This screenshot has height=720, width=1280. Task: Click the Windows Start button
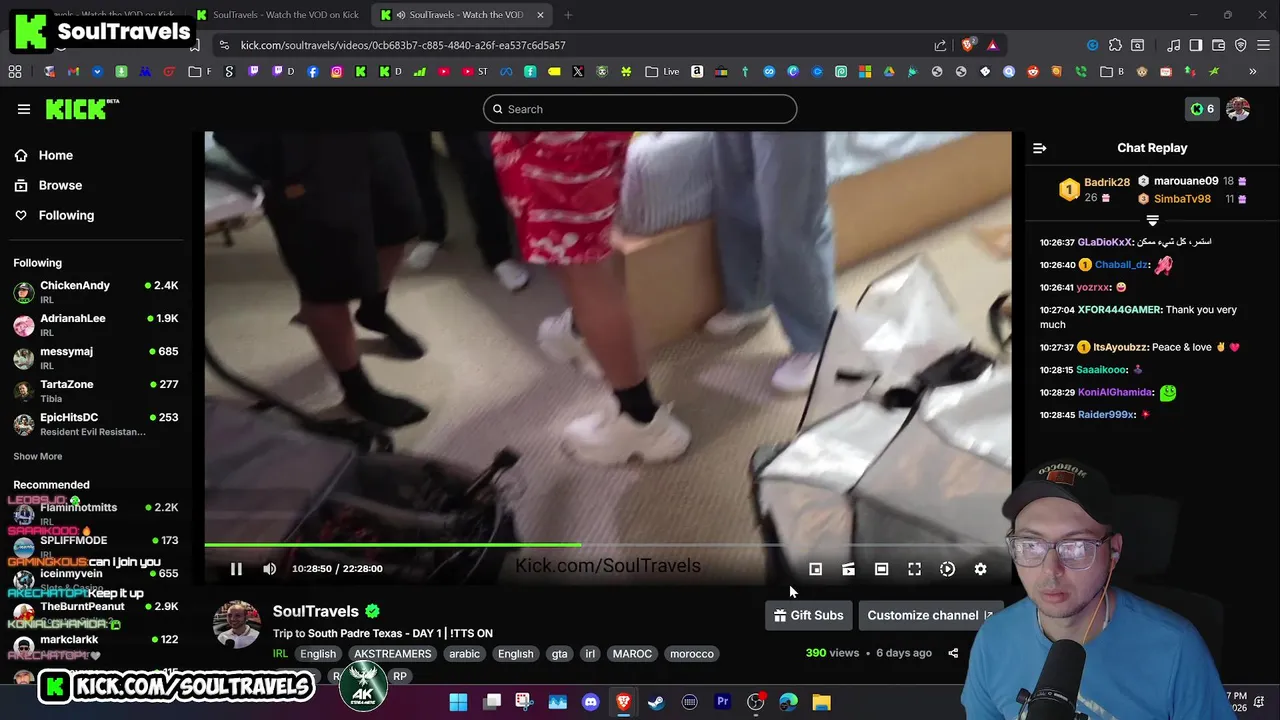coord(458,702)
